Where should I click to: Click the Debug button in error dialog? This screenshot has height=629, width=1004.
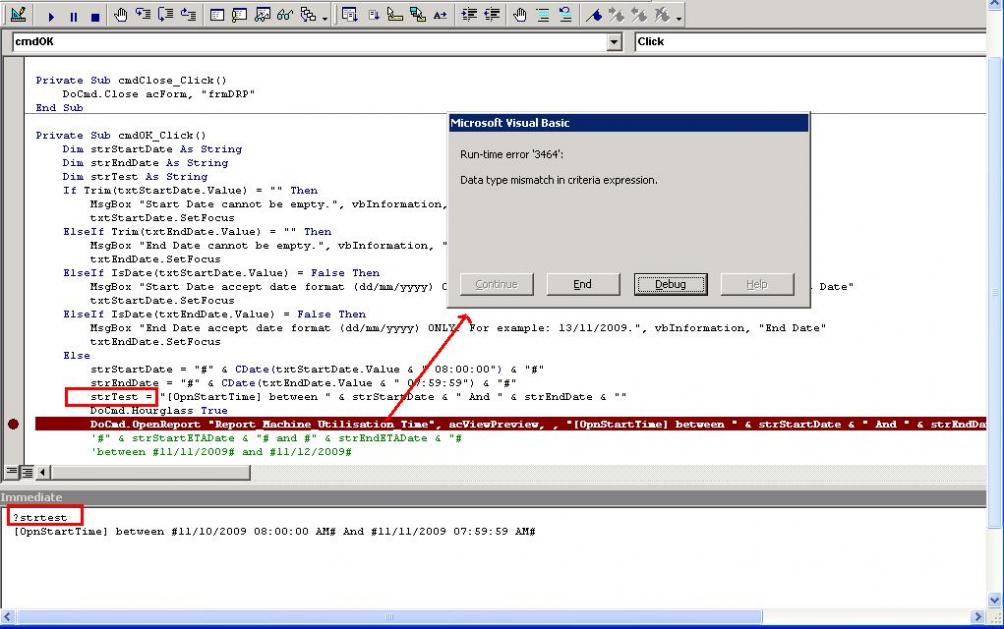pos(670,284)
